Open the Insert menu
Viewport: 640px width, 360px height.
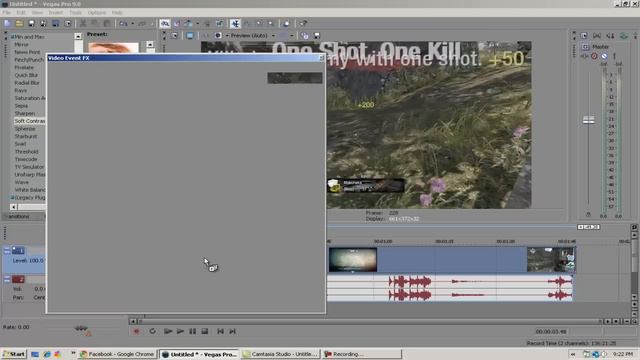click(x=56, y=13)
